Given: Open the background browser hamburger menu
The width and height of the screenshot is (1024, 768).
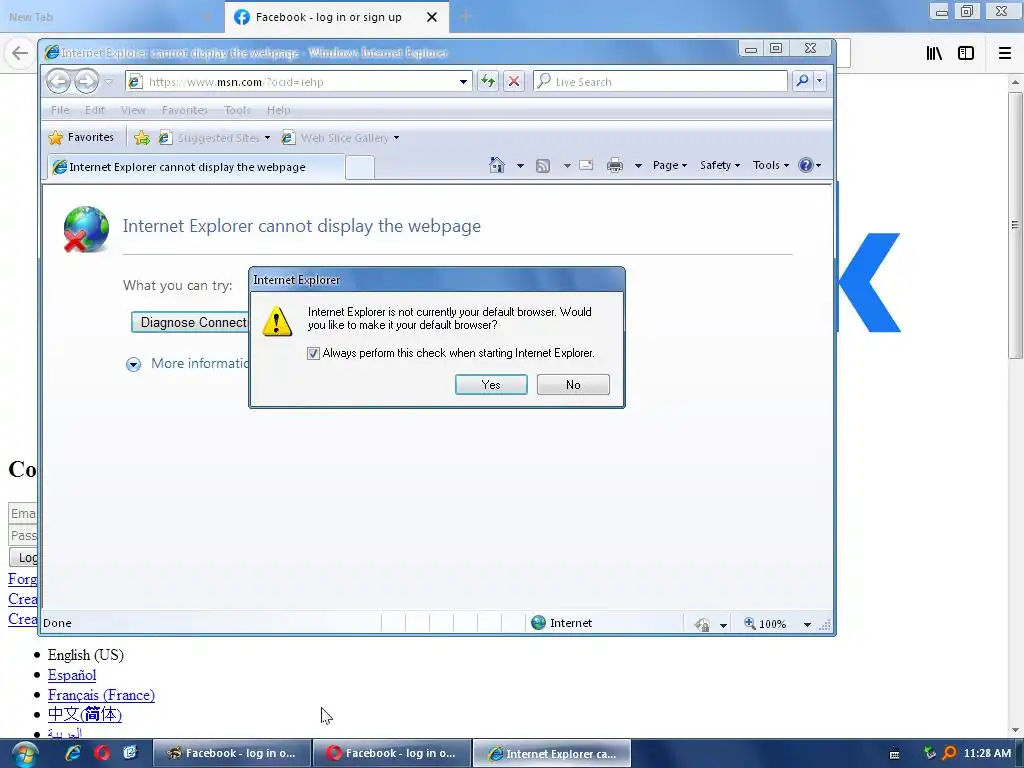Looking at the screenshot, I should point(1005,54).
